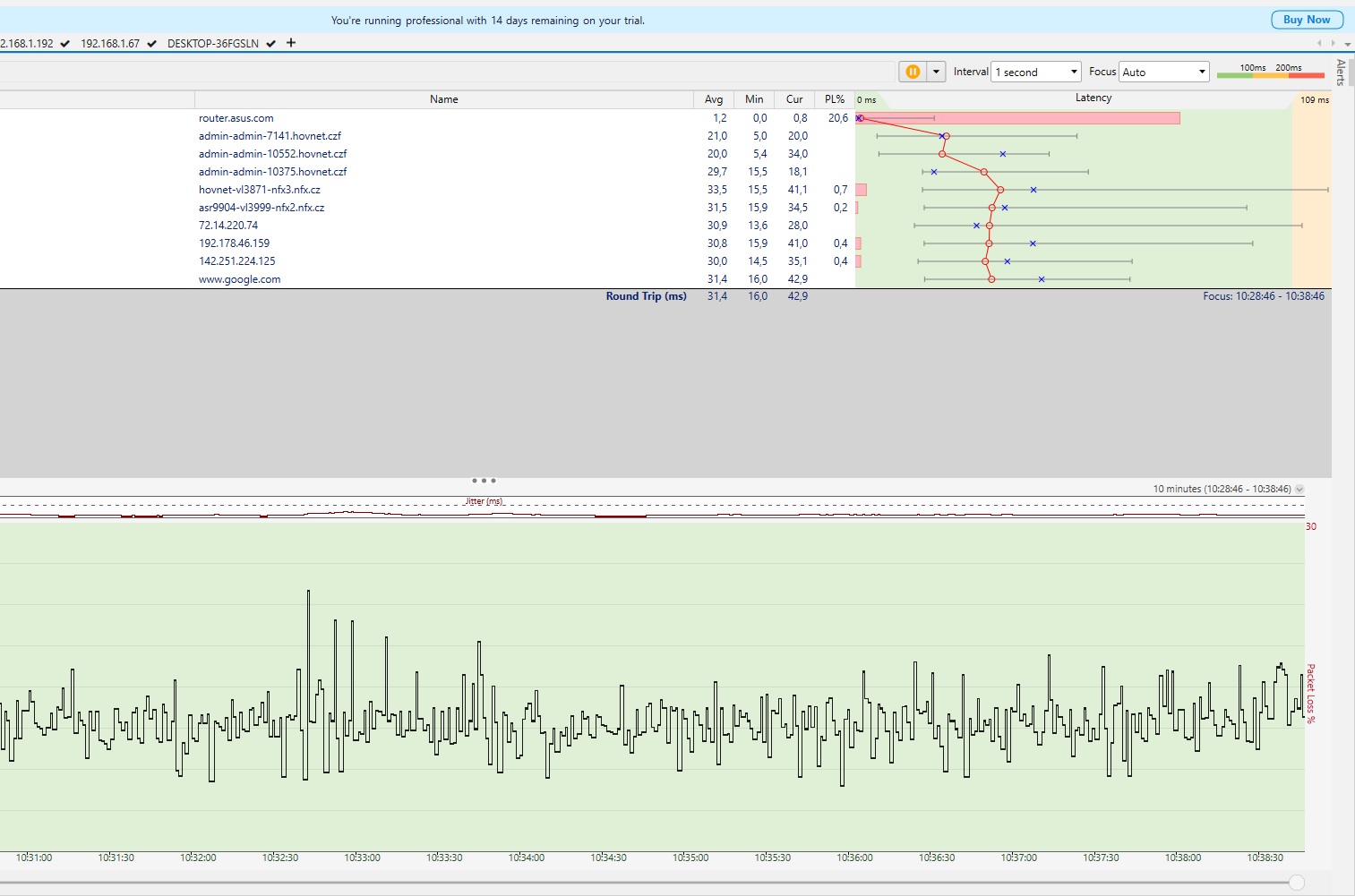Add a new target tab with plus icon
Image resolution: width=1355 pixels, height=896 pixels.
pyautogui.click(x=291, y=43)
